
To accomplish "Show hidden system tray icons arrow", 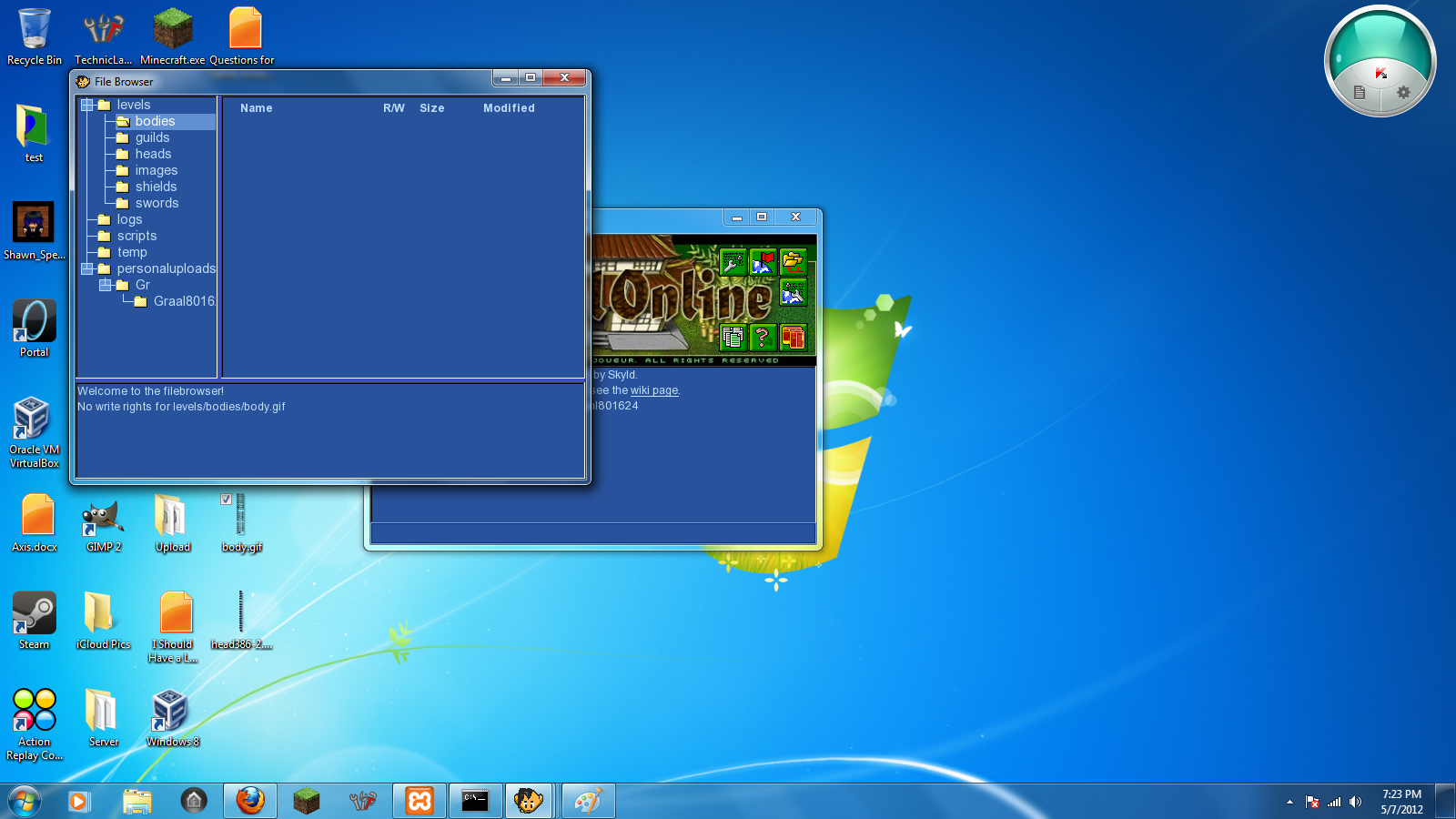I will pos(1289,802).
